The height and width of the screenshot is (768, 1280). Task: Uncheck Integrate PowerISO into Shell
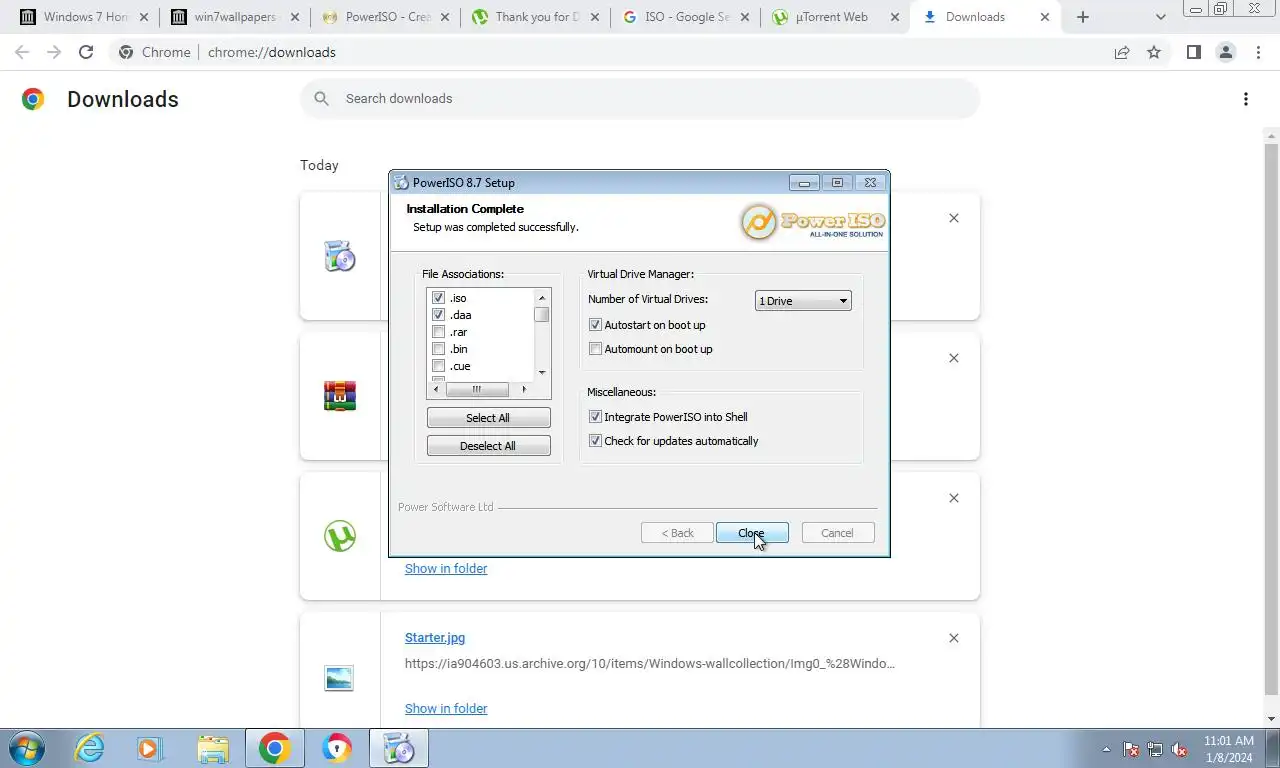click(596, 417)
